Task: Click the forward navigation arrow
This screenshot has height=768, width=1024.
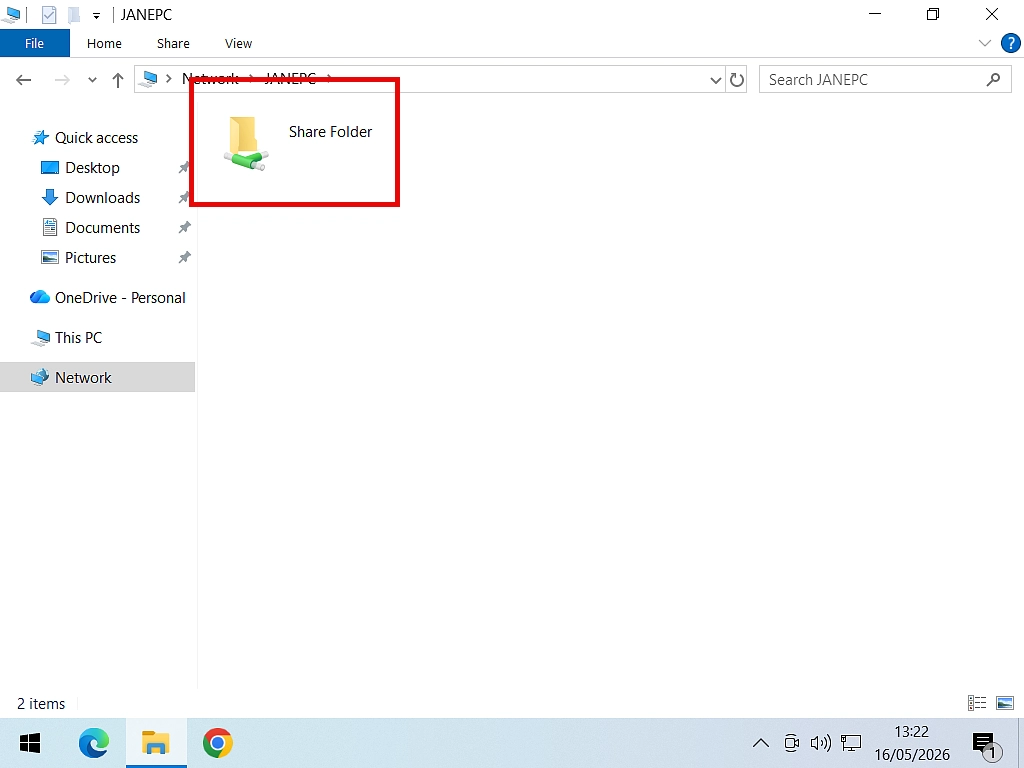Action: pos(62,80)
